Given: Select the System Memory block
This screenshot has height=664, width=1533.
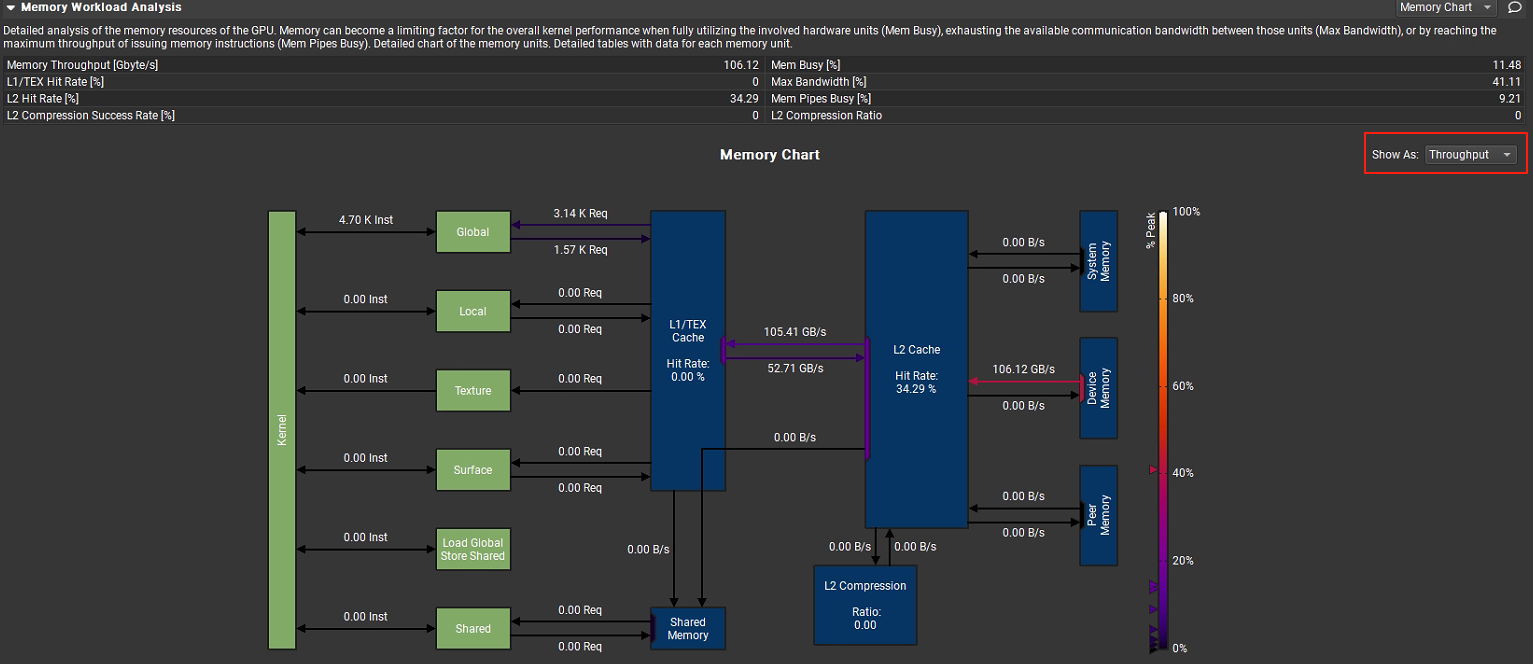Looking at the screenshot, I should point(1098,261).
